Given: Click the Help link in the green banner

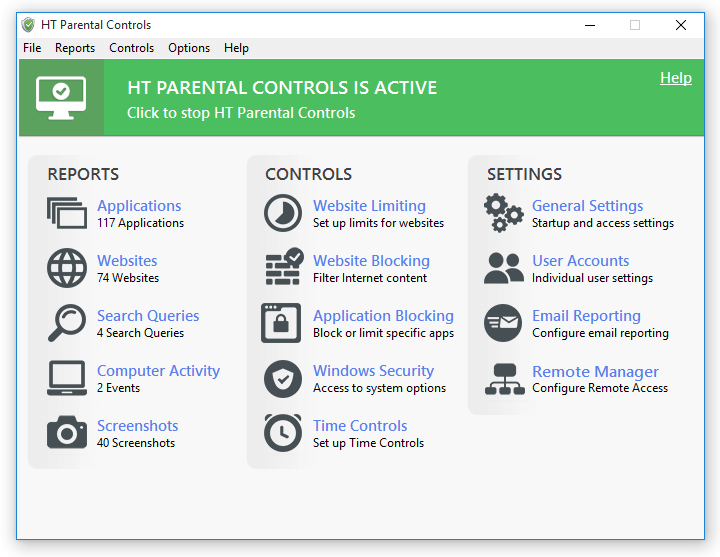Looking at the screenshot, I should [675, 78].
